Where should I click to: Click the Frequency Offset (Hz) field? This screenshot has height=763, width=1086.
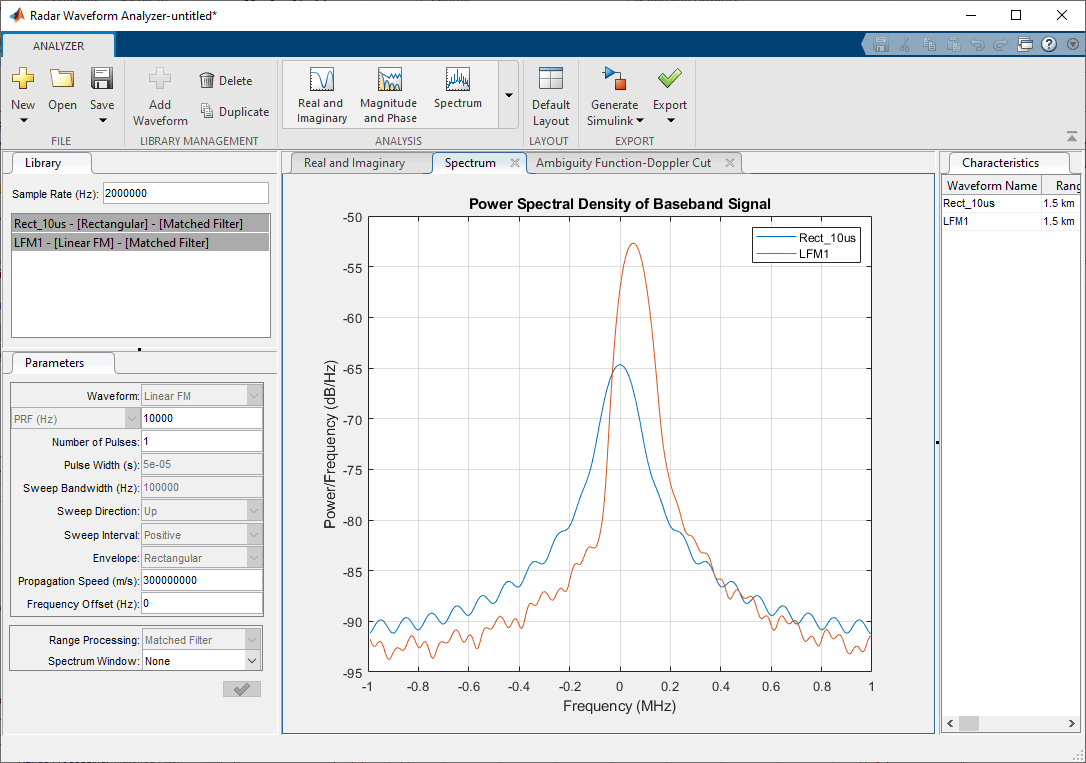click(202, 603)
